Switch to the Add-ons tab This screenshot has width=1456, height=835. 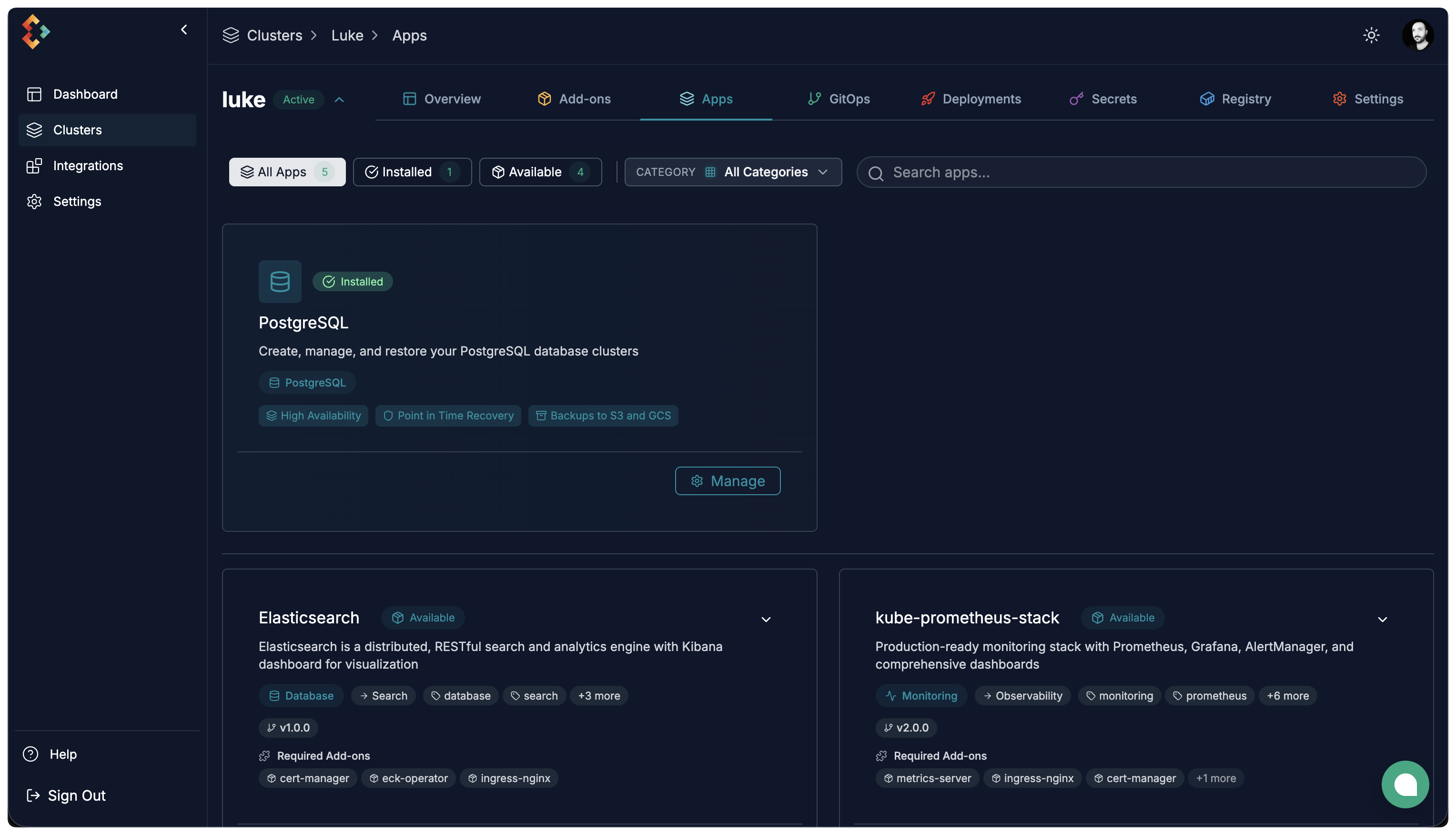coord(574,99)
